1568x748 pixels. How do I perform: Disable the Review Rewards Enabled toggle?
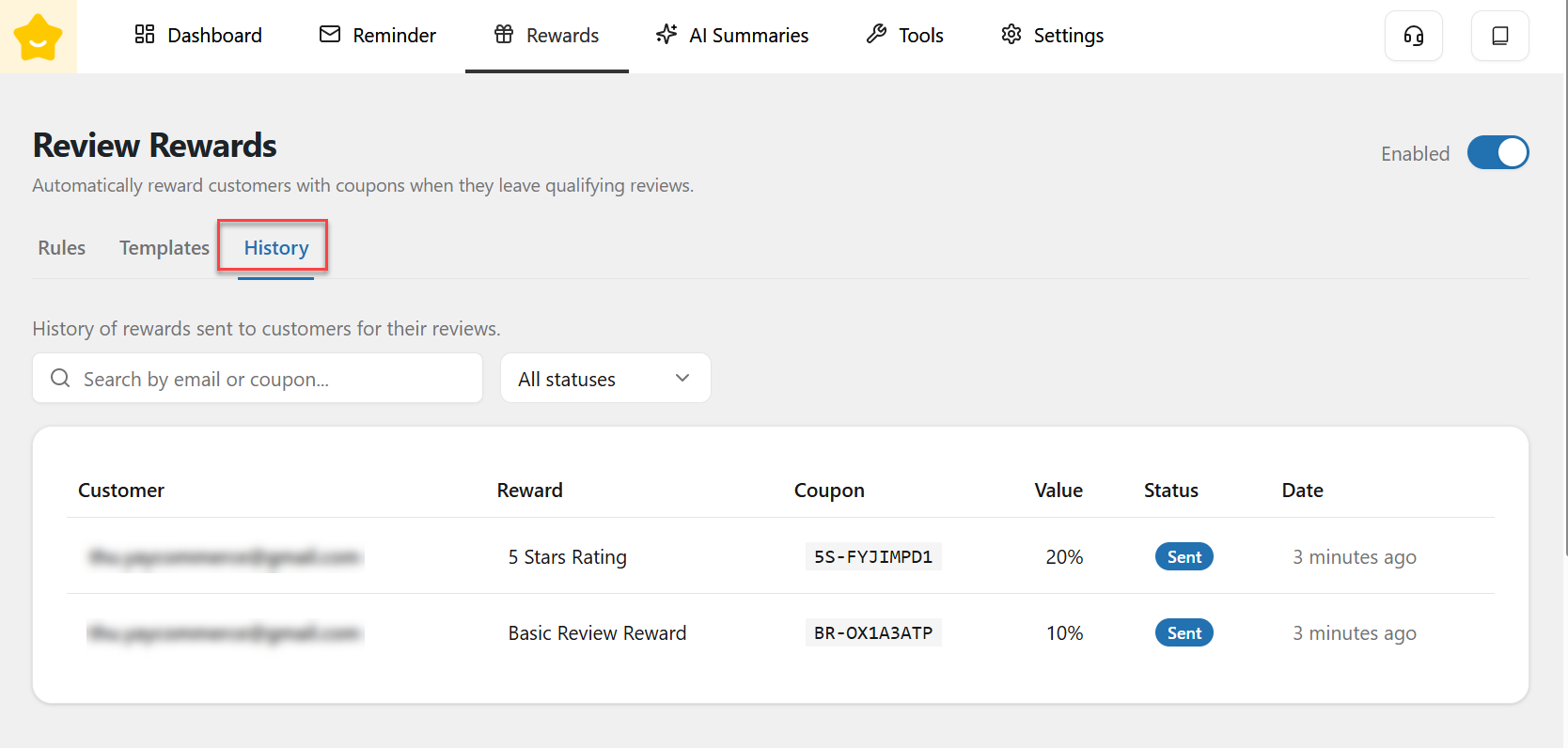[1497, 152]
